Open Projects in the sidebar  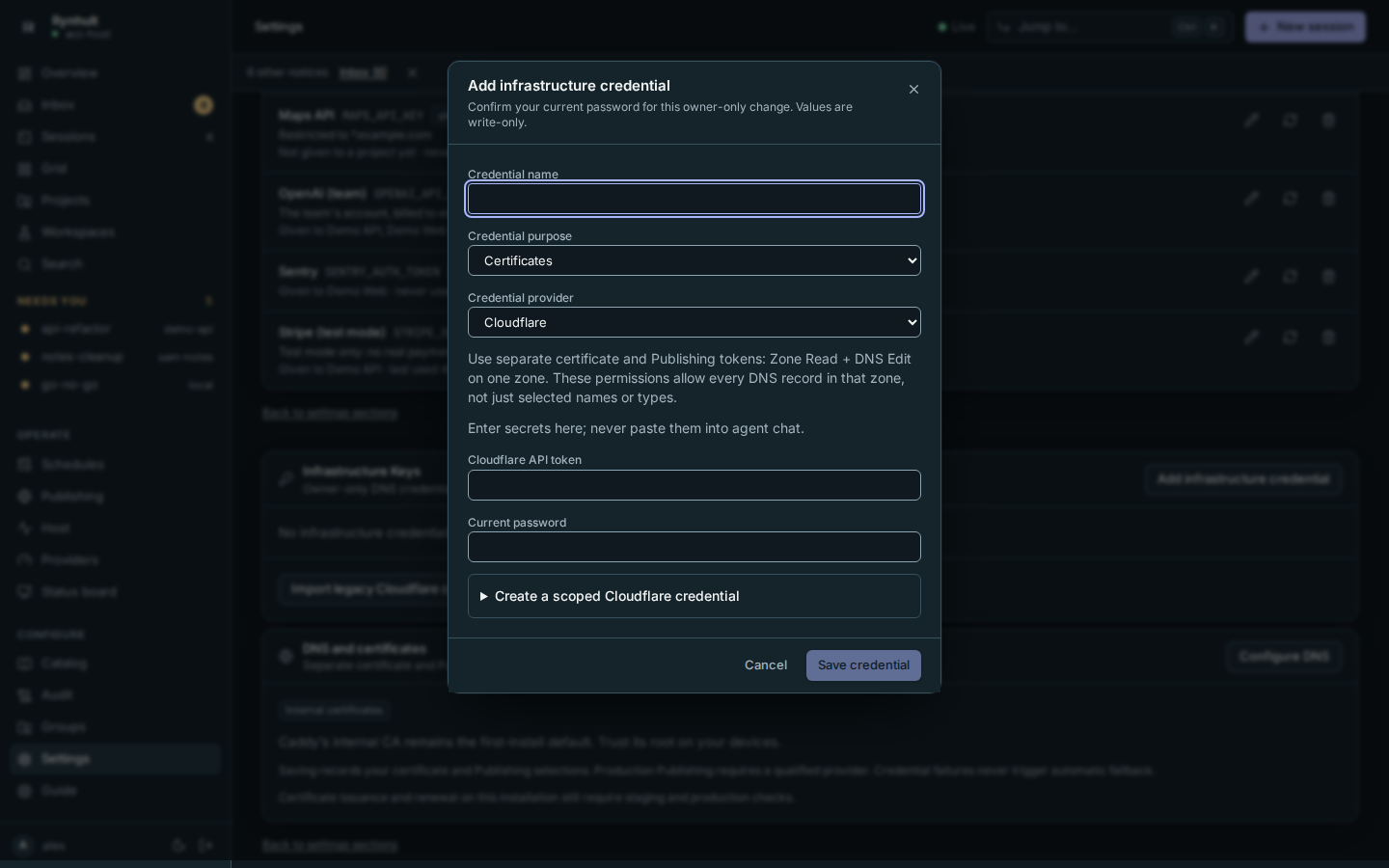[116, 201]
